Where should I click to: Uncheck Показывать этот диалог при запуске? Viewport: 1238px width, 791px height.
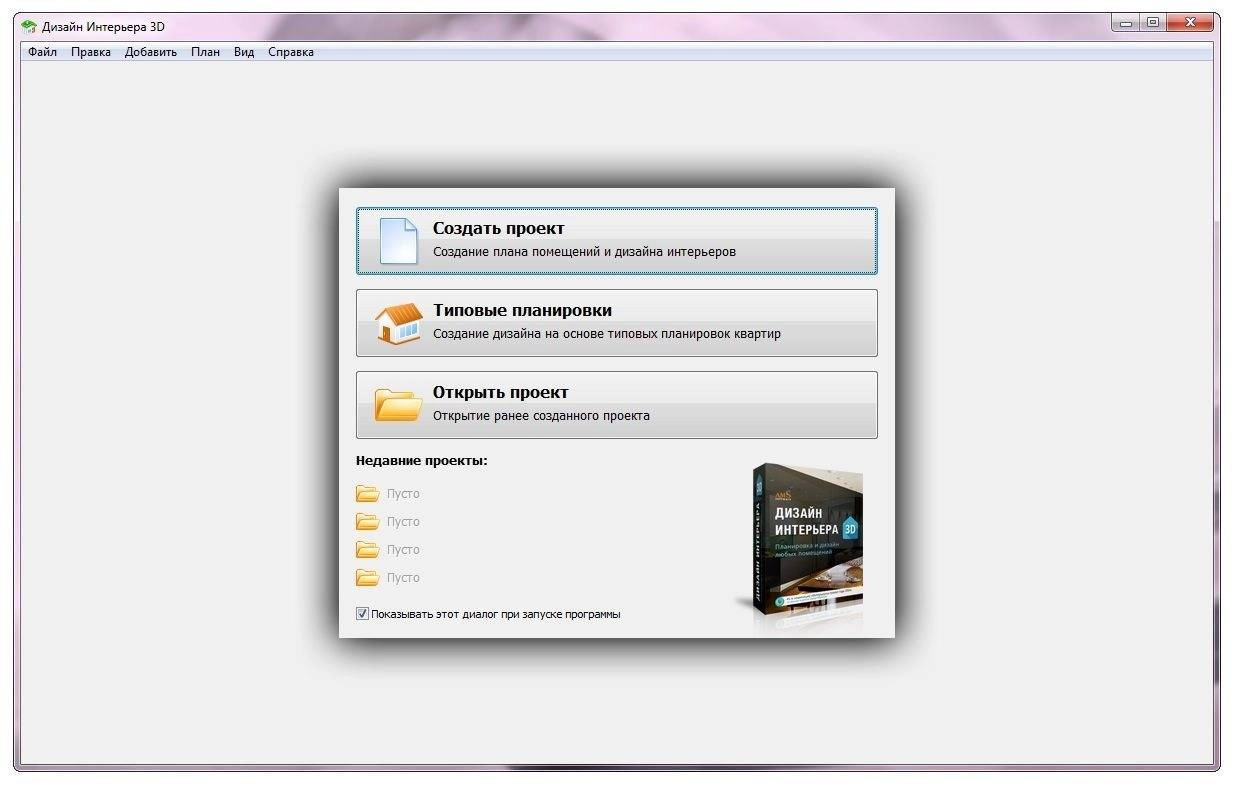point(362,614)
